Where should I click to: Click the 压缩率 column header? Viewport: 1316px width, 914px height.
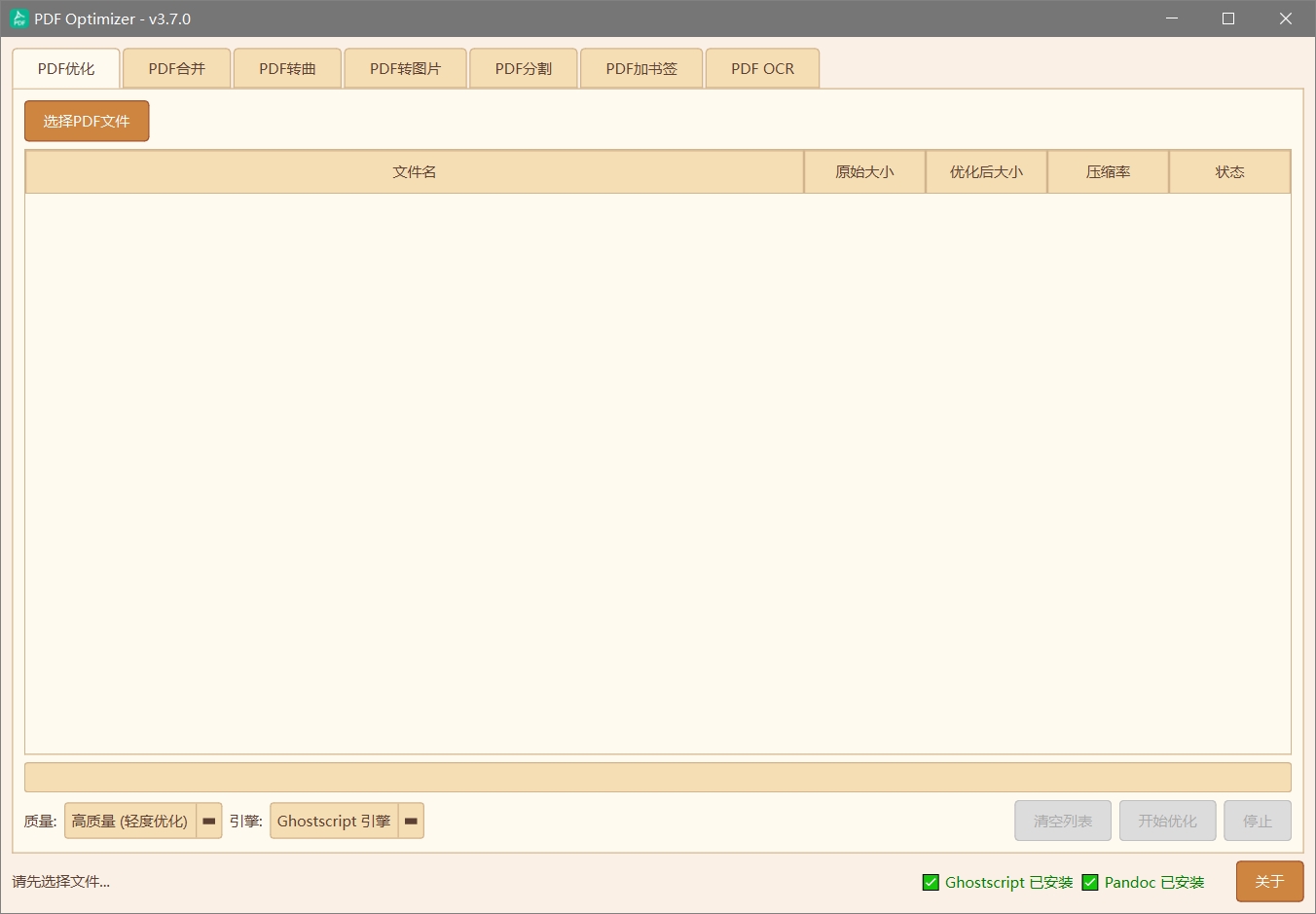[x=1108, y=172]
